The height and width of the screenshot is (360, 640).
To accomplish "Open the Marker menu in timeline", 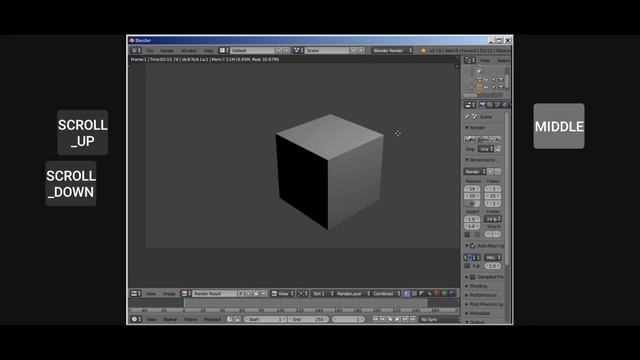I will pyautogui.click(x=170, y=319).
